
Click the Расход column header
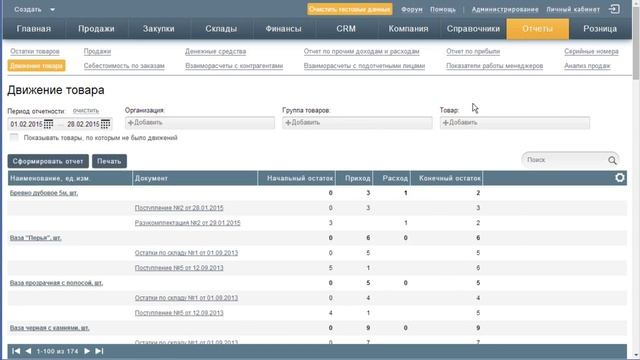(391, 178)
